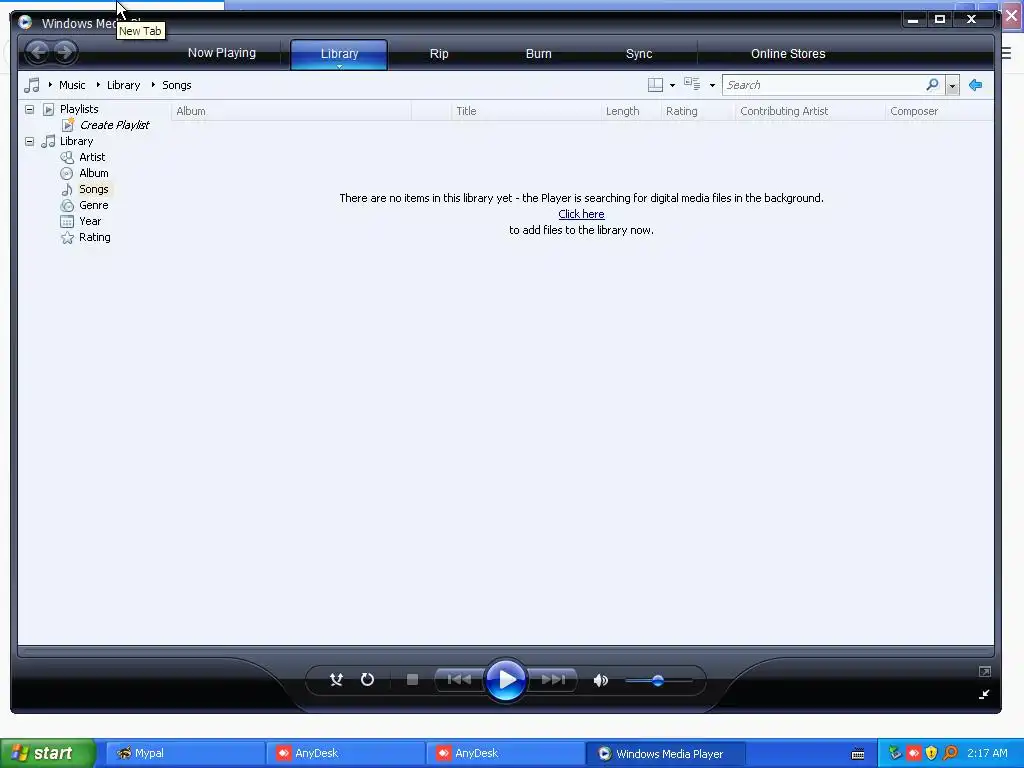The width and height of the screenshot is (1024, 768).
Task: Open the Genre view
Action: coord(93,205)
